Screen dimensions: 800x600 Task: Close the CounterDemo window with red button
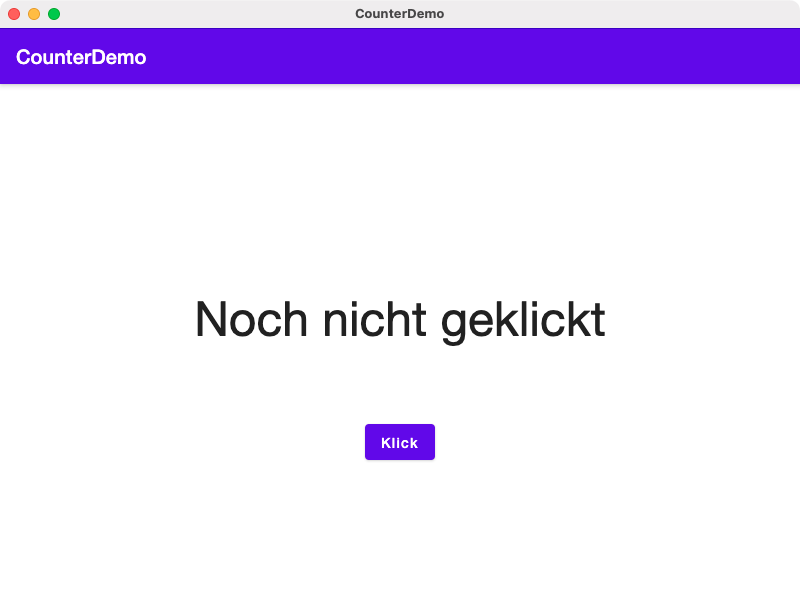pyautogui.click(x=14, y=14)
